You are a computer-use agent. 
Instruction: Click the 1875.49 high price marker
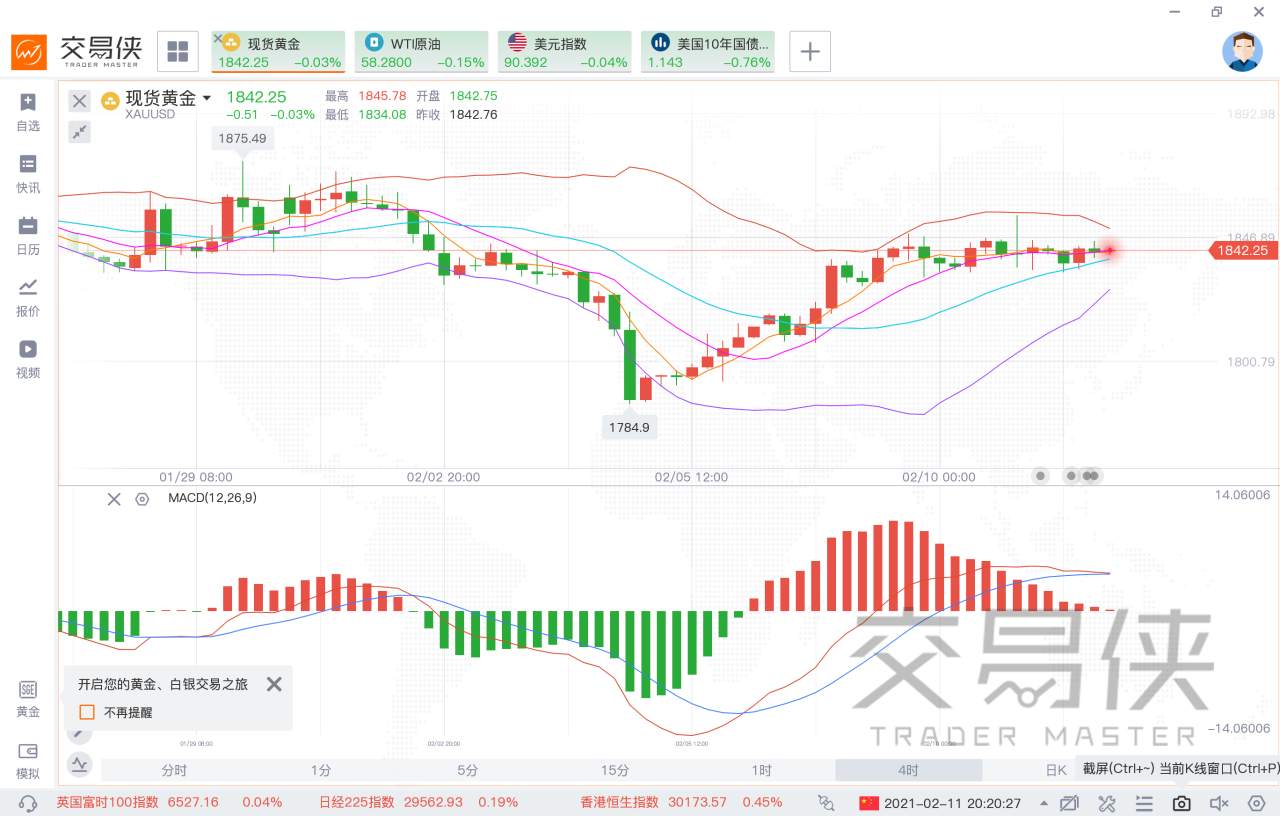243,139
